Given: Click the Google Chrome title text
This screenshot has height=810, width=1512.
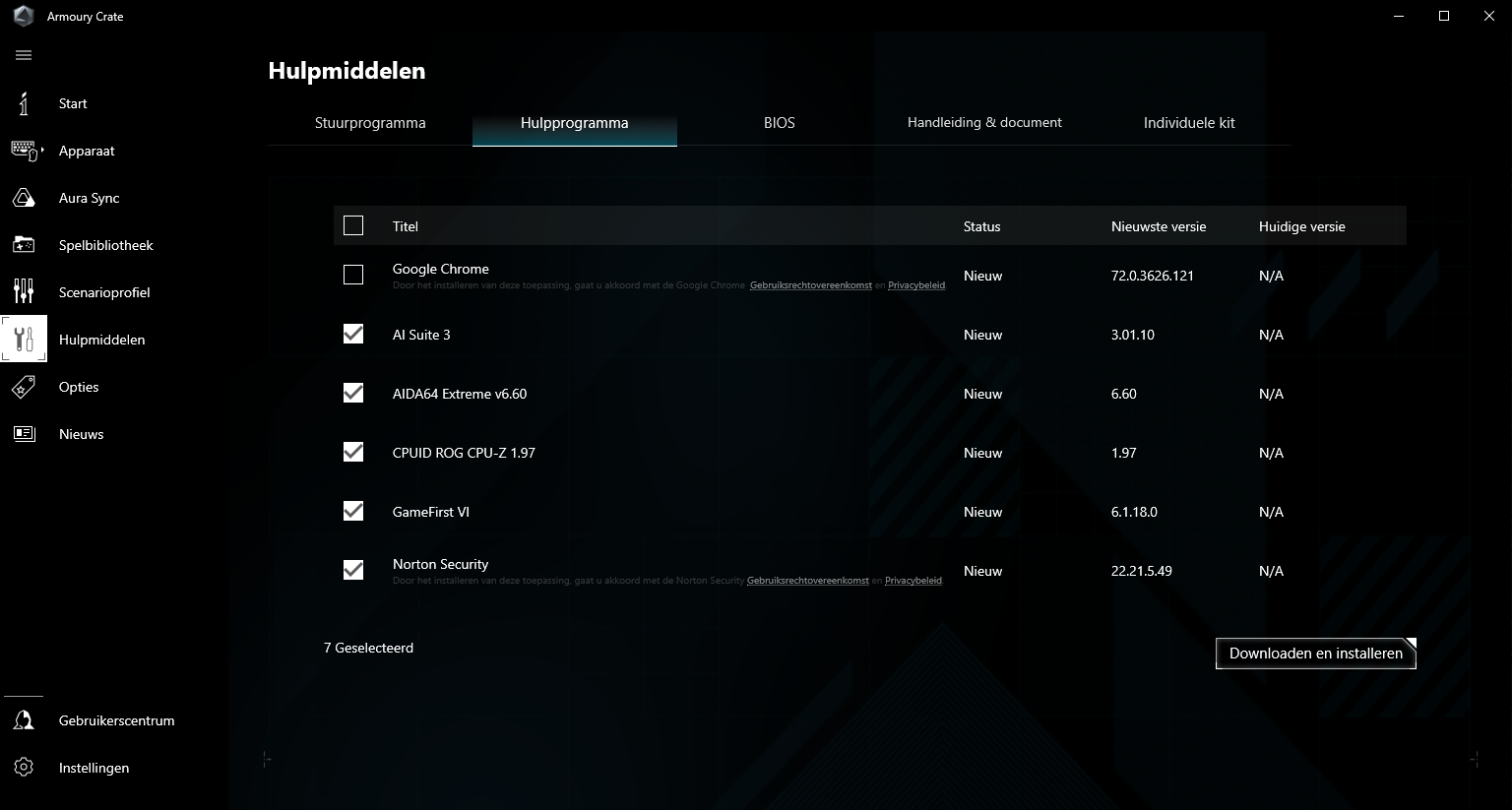Looking at the screenshot, I should click(441, 269).
